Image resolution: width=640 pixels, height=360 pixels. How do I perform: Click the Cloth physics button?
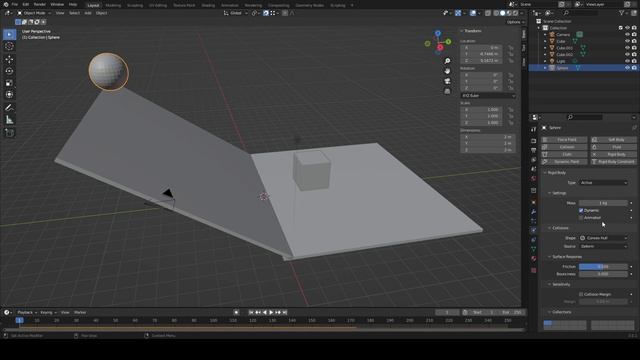click(564, 154)
